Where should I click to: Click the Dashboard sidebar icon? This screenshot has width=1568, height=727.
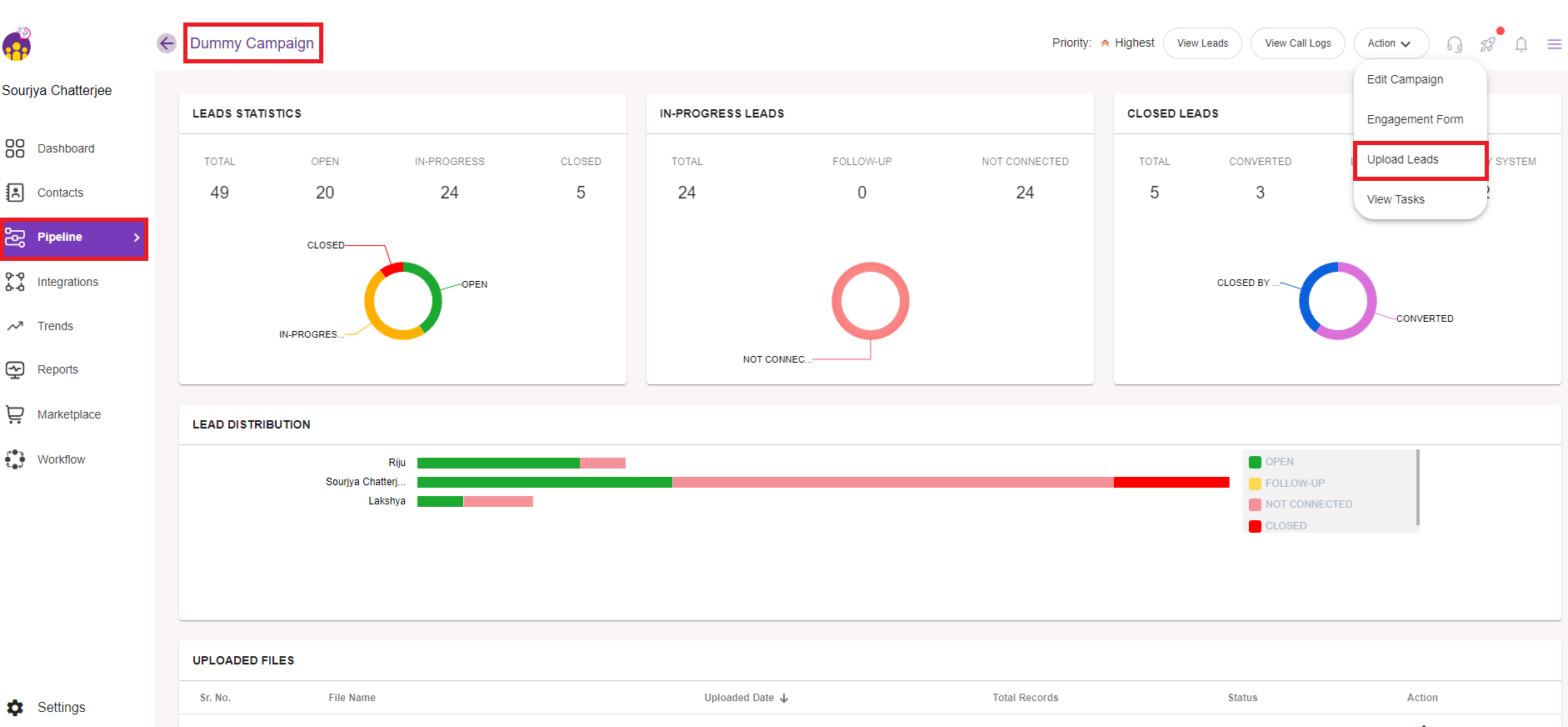coord(15,148)
